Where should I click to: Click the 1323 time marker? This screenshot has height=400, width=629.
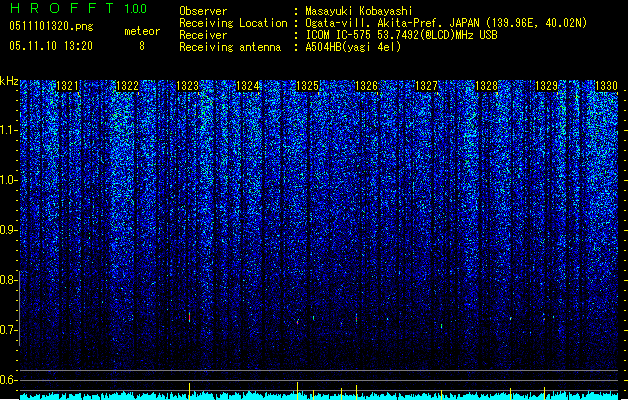pos(187,86)
